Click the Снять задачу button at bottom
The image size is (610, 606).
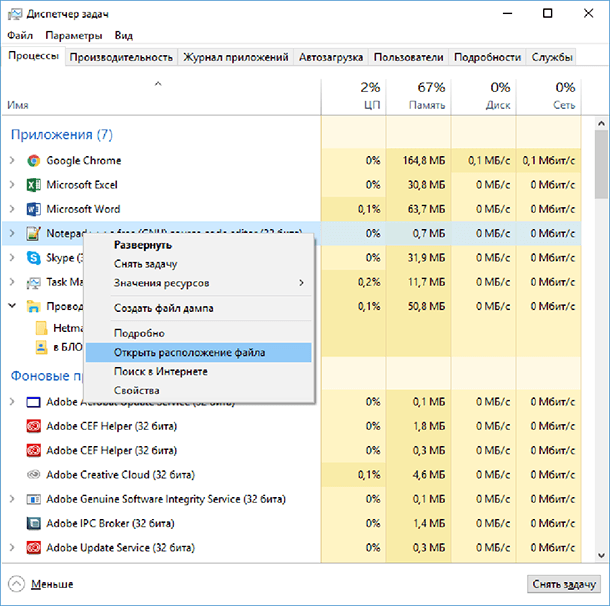pyautogui.click(x=564, y=584)
